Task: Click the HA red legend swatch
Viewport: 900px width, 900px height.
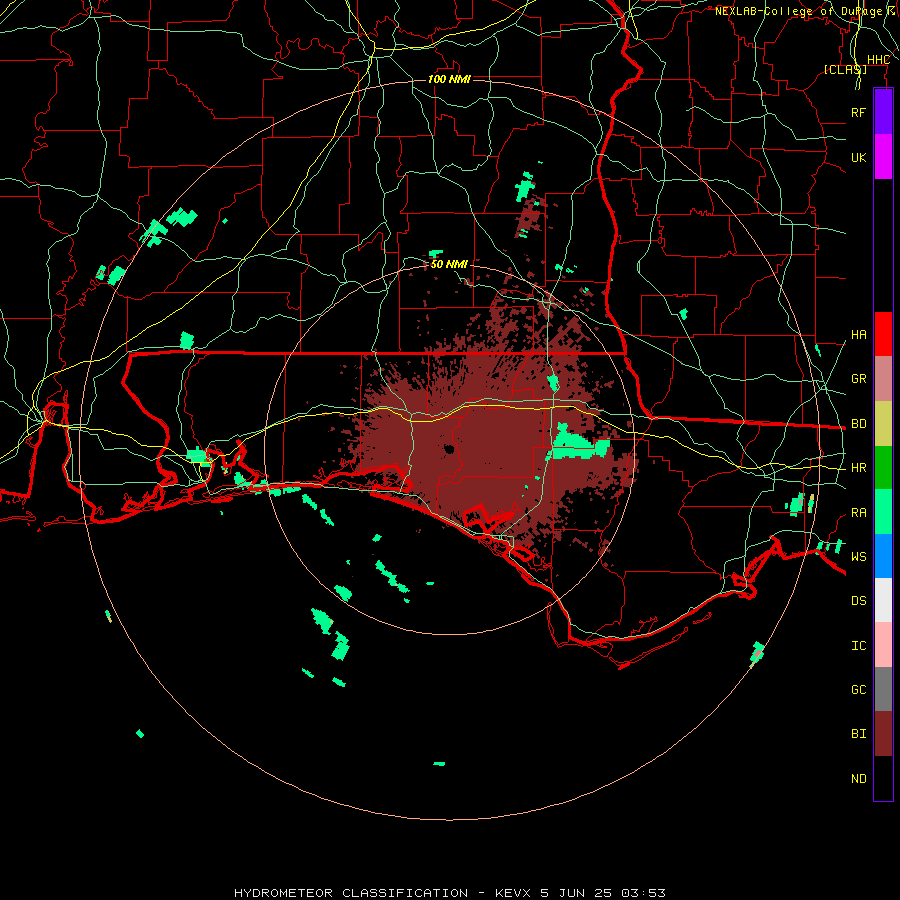Action: pos(883,334)
